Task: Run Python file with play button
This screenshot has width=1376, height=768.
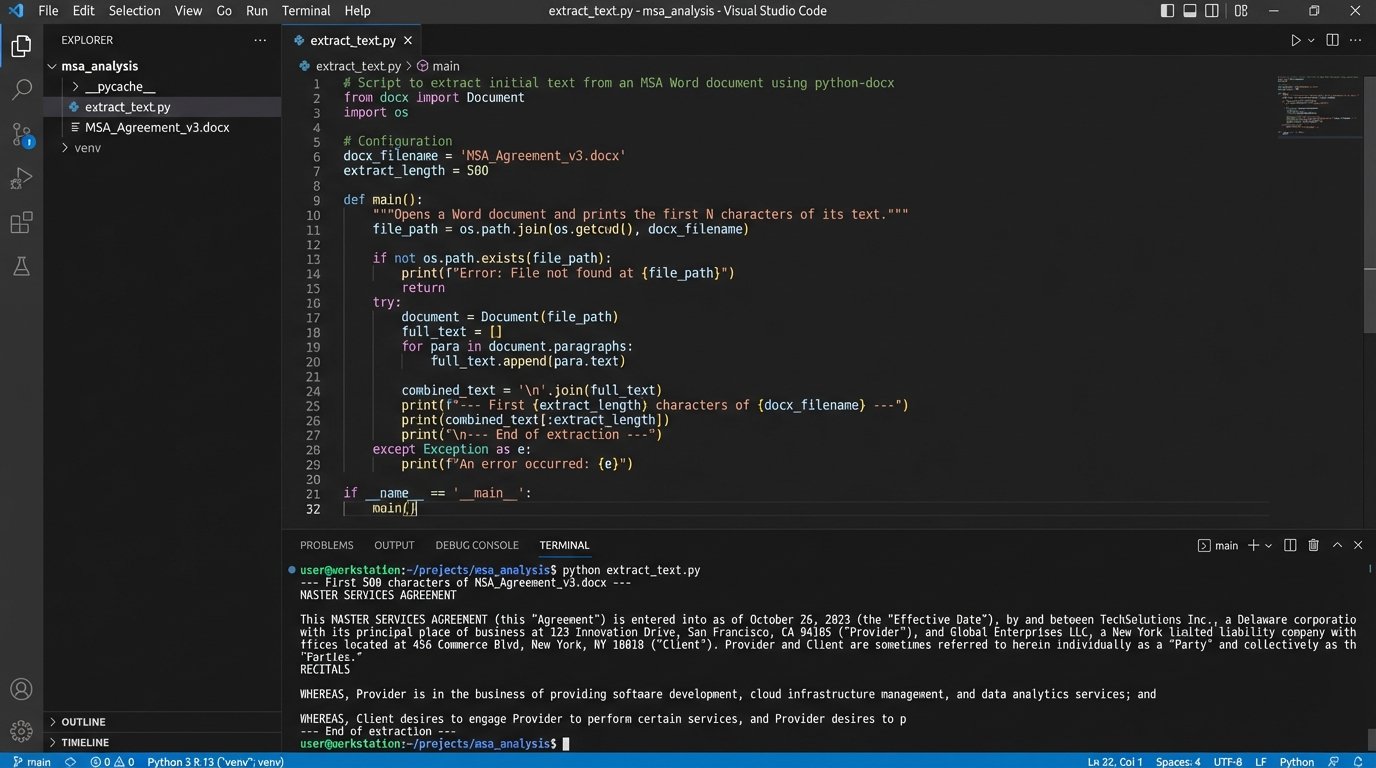Action: [1295, 40]
